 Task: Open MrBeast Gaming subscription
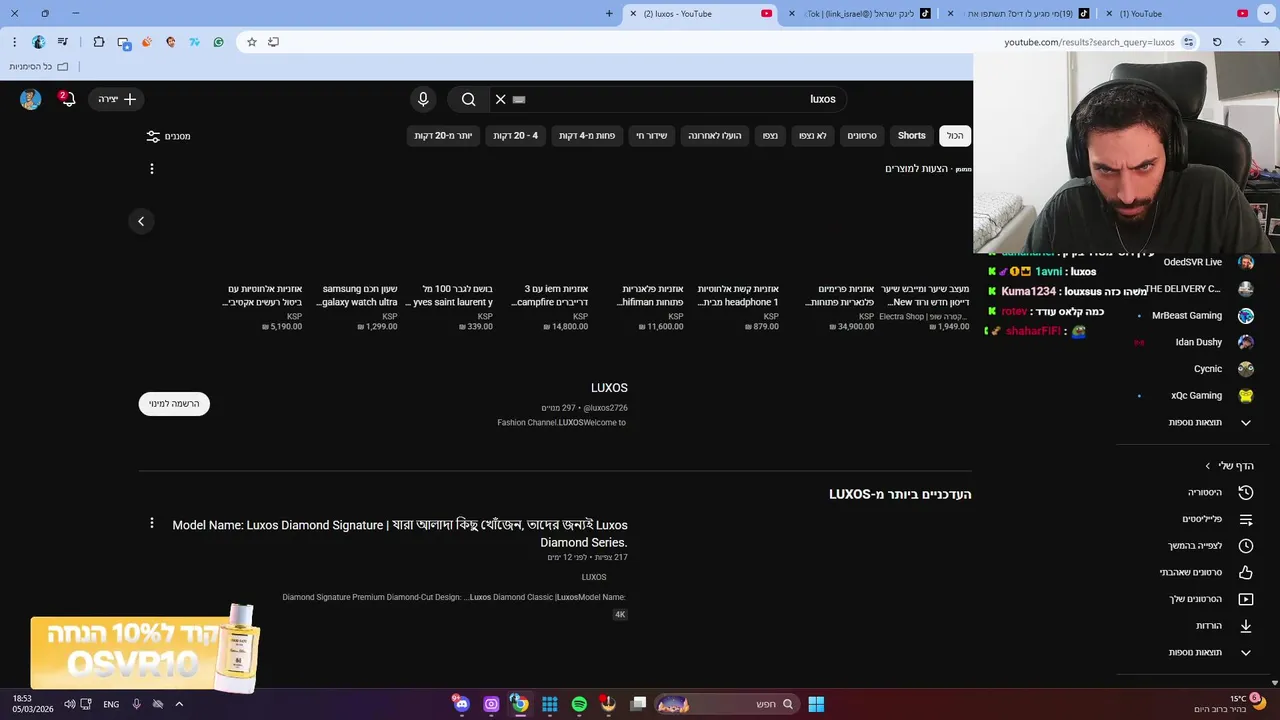[1195, 316]
